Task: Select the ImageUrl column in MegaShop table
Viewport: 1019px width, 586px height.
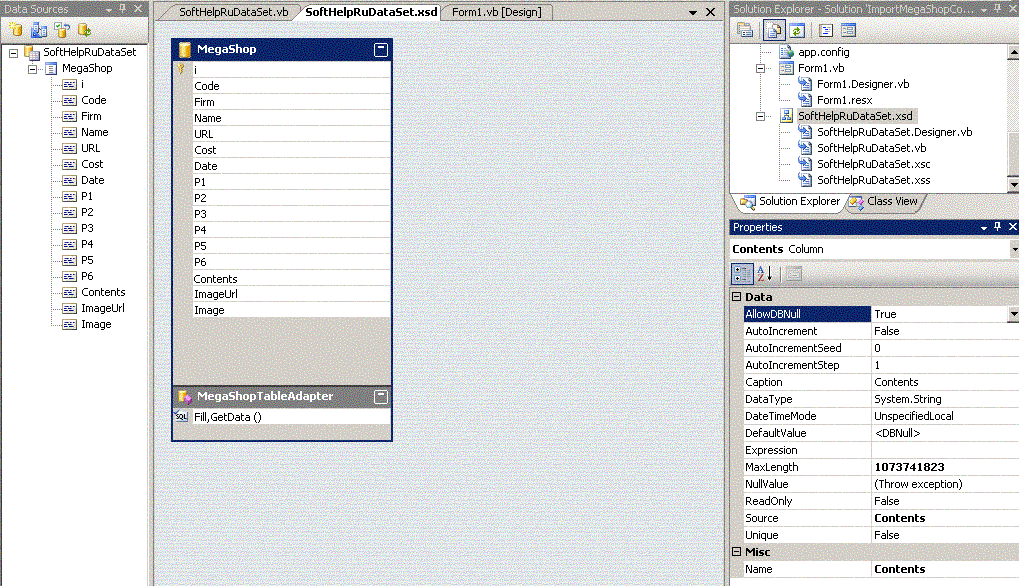Action: coord(292,294)
